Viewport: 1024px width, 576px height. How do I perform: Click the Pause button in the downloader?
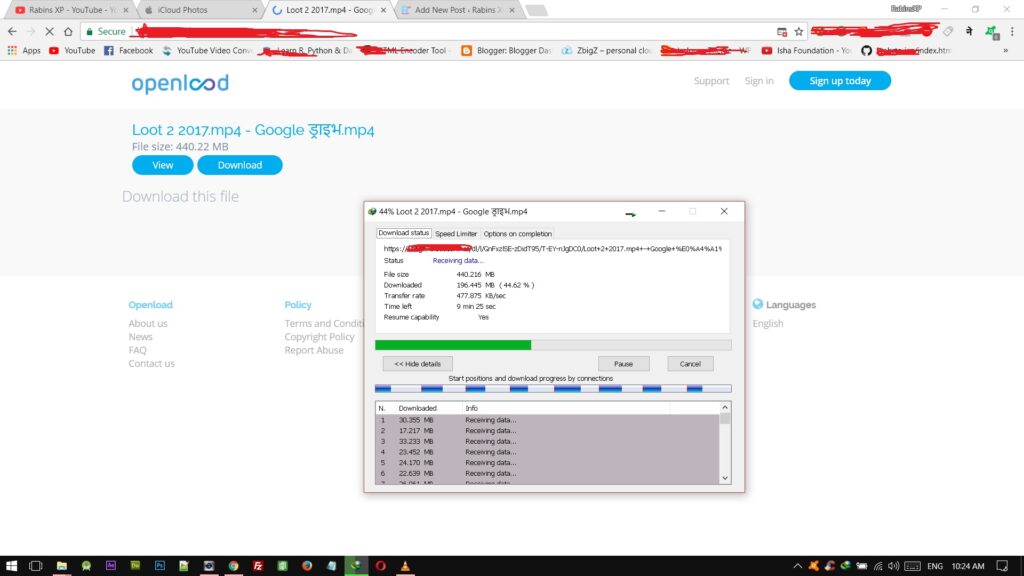click(x=623, y=363)
